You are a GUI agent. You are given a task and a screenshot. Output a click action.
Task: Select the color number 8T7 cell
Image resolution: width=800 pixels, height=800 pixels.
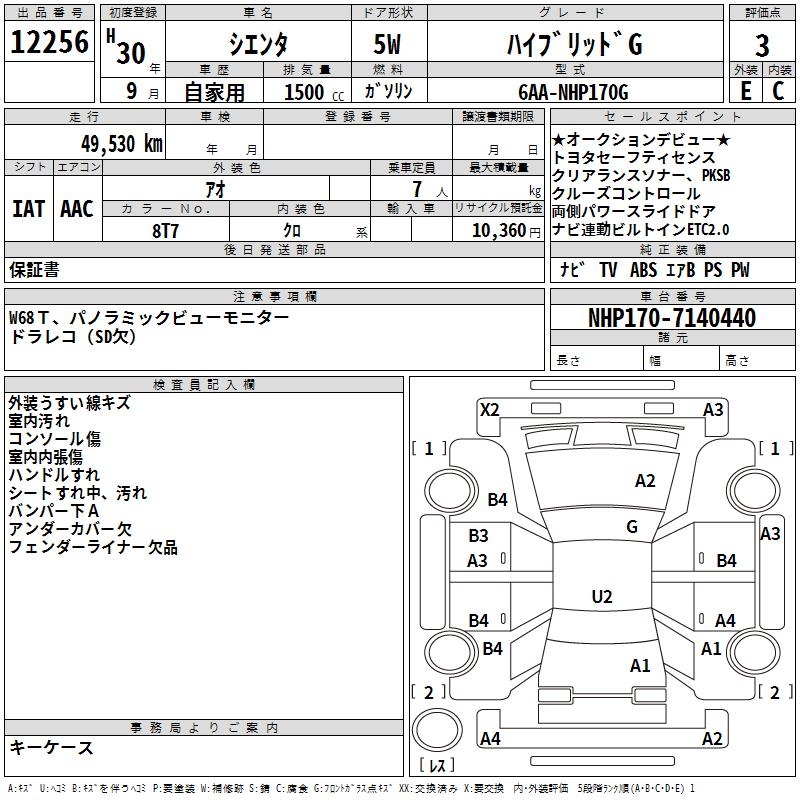tap(165, 230)
